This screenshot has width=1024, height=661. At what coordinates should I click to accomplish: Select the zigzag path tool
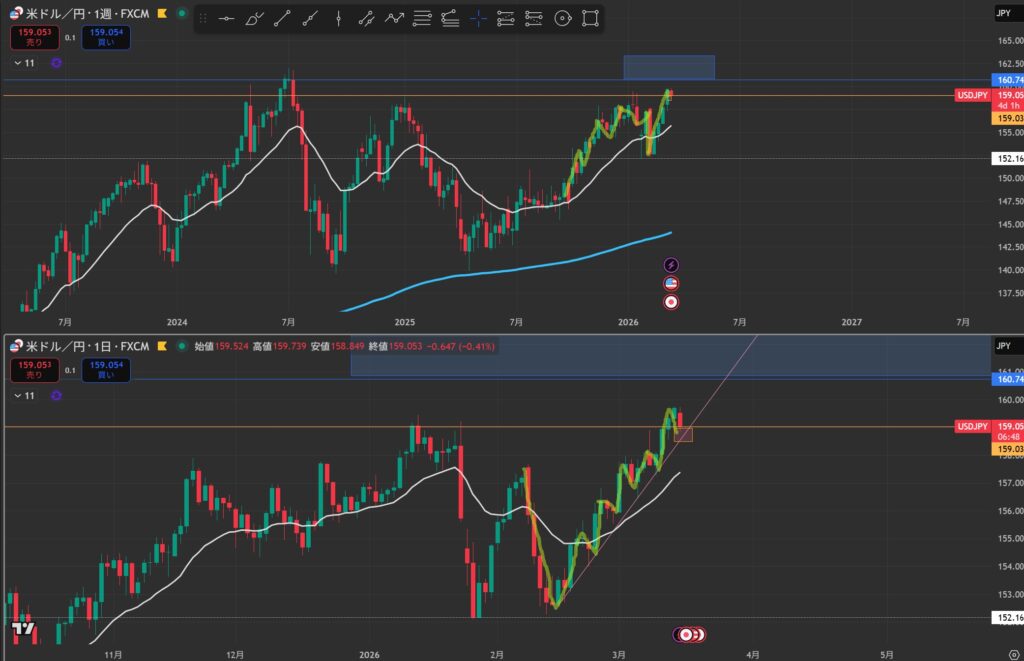click(x=395, y=18)
